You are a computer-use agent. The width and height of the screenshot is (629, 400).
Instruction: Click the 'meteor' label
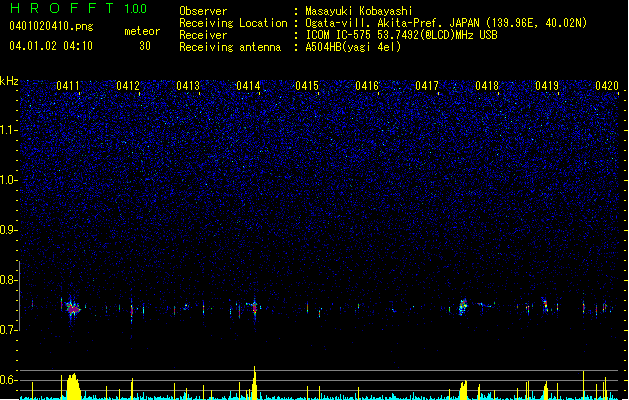[142, 31]
